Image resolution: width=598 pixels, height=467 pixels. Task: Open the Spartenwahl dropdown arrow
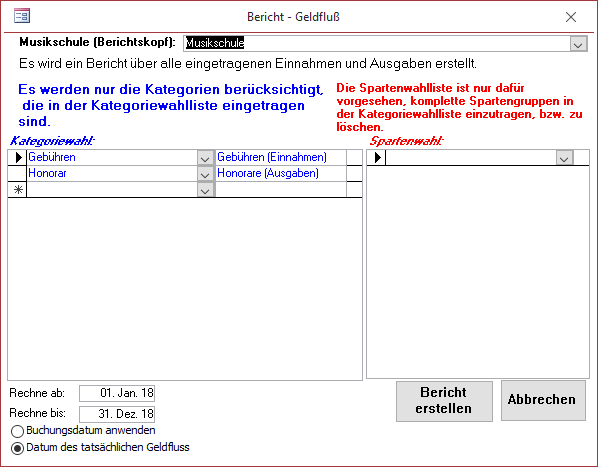[564, 157]
